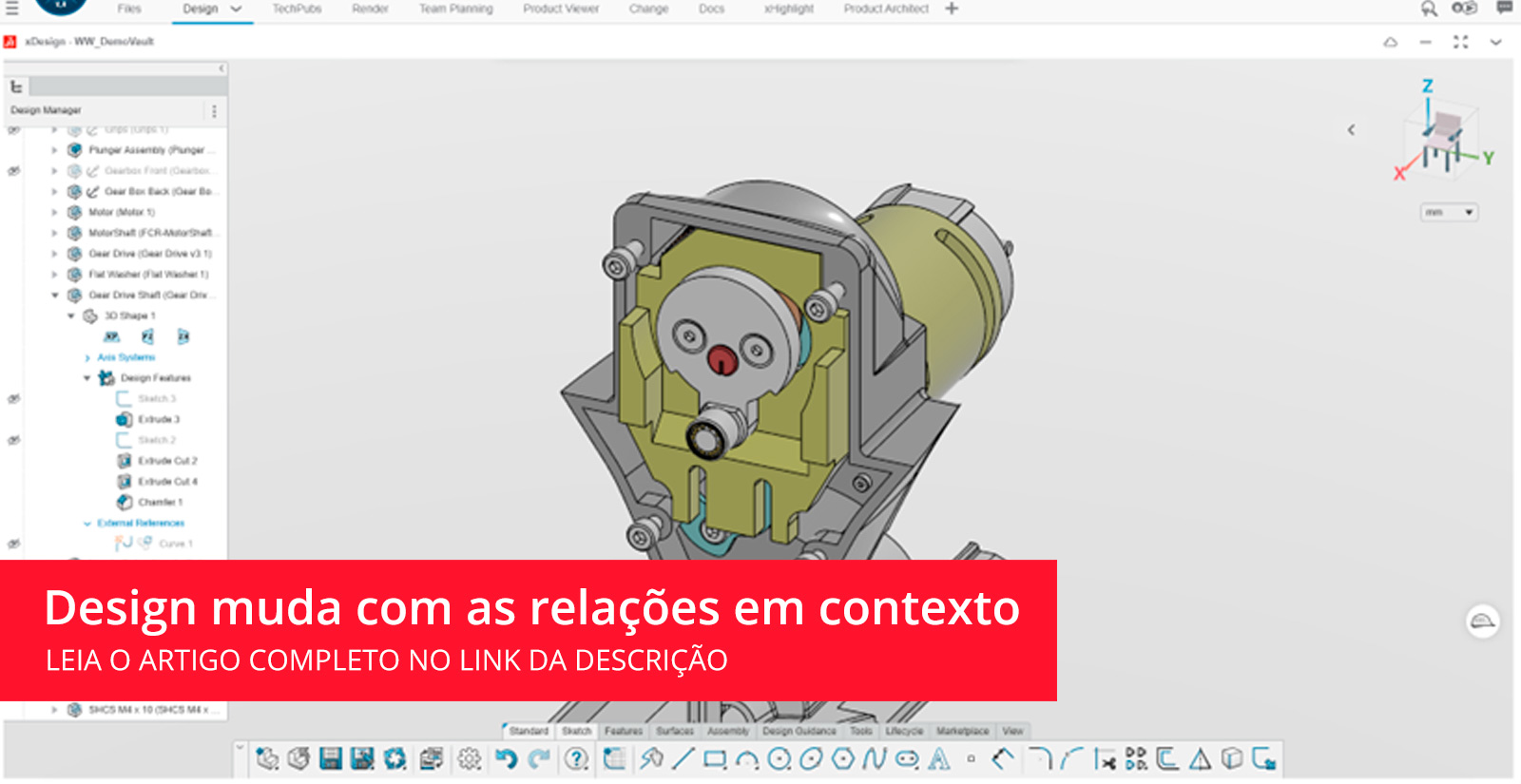This screenshot has height=784, width=1521.
Task: Select the Line sketch tool
Action: tap(683, 758)
